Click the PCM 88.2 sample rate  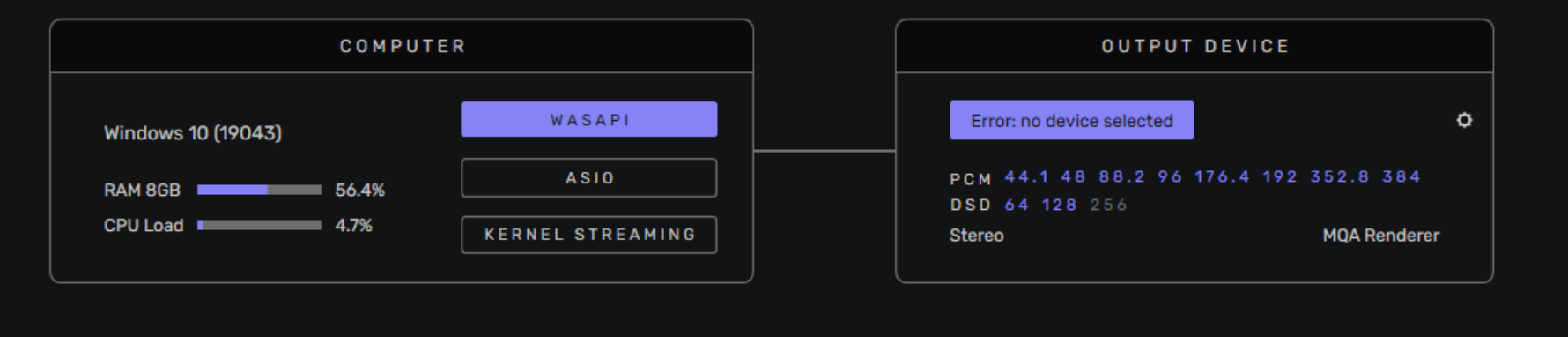(1121, 176)
